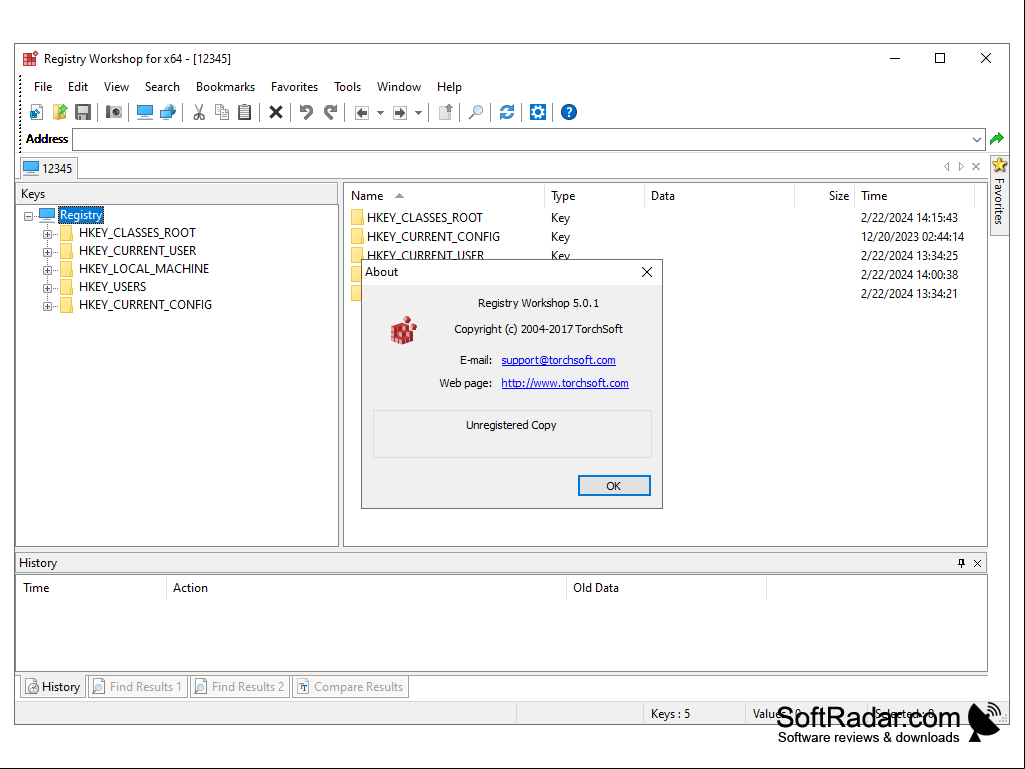The height and width of the screenshot is (769, 1025).
Task: Open the Back history dropdown arrow
Action: coord(380,112)
